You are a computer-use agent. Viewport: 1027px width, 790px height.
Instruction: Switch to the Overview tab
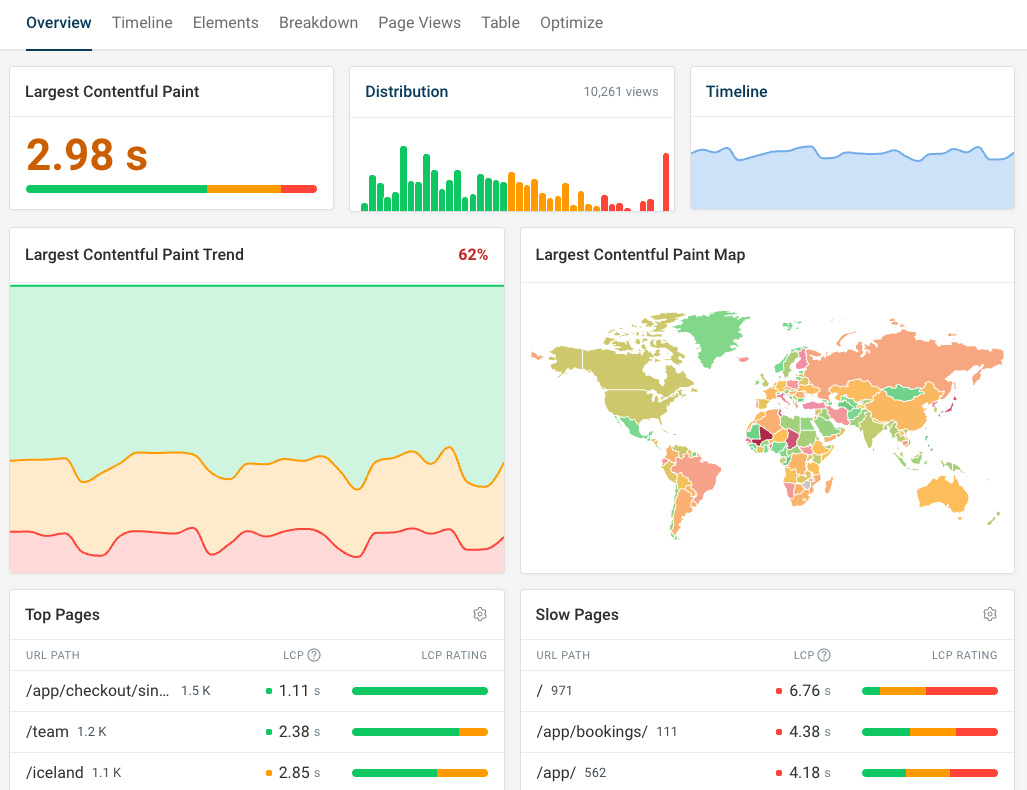click(58, 23)
